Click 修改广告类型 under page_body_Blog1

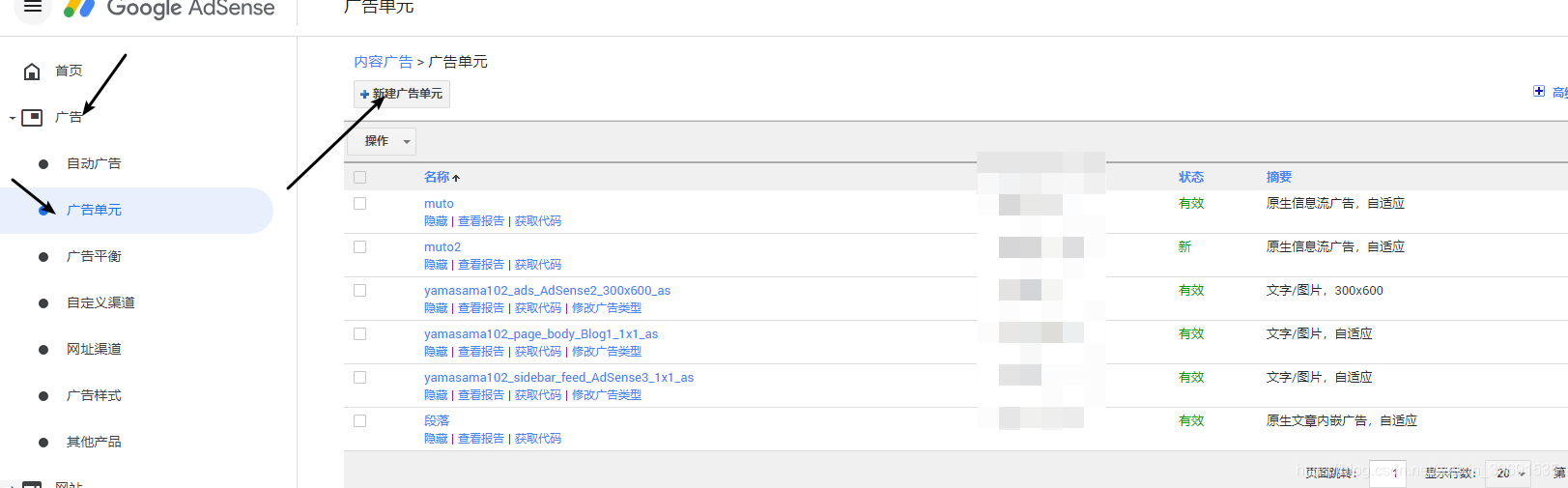pos(607,352)
